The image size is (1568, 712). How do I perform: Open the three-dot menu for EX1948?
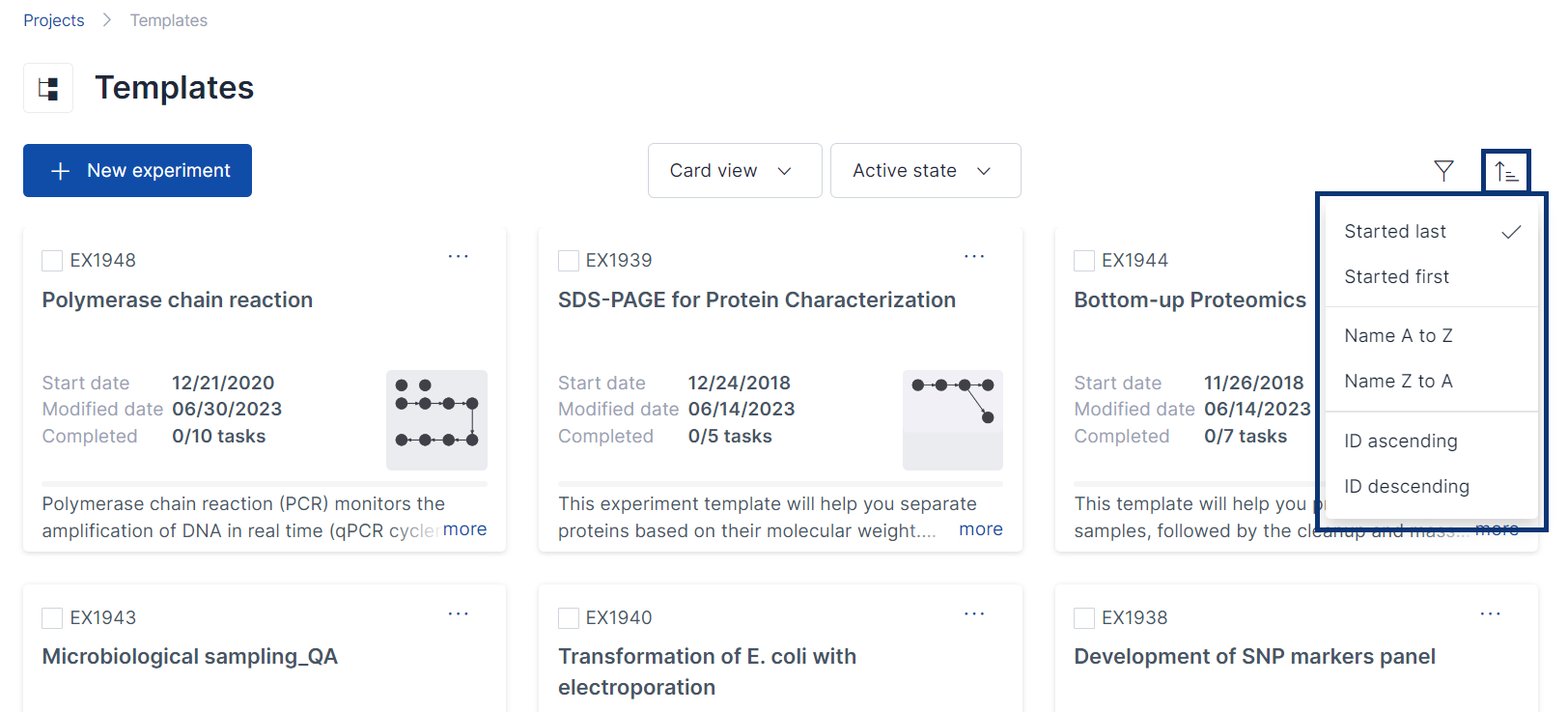coord(459,257)
